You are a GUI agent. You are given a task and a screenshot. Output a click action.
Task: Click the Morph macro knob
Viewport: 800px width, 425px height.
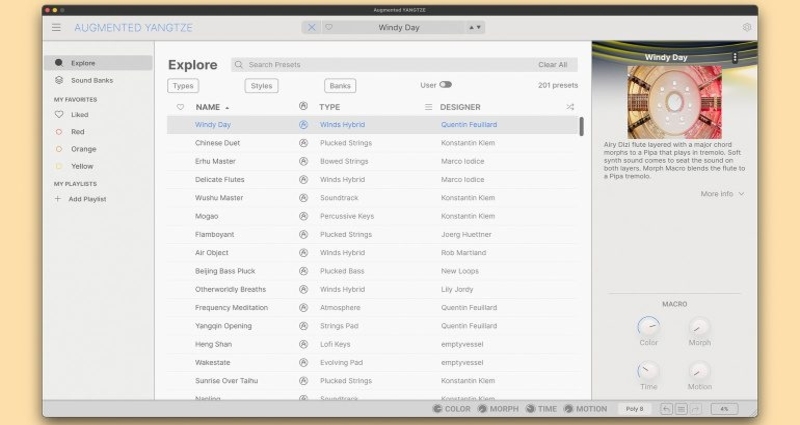pyautogui.click(x=699, y=326)
